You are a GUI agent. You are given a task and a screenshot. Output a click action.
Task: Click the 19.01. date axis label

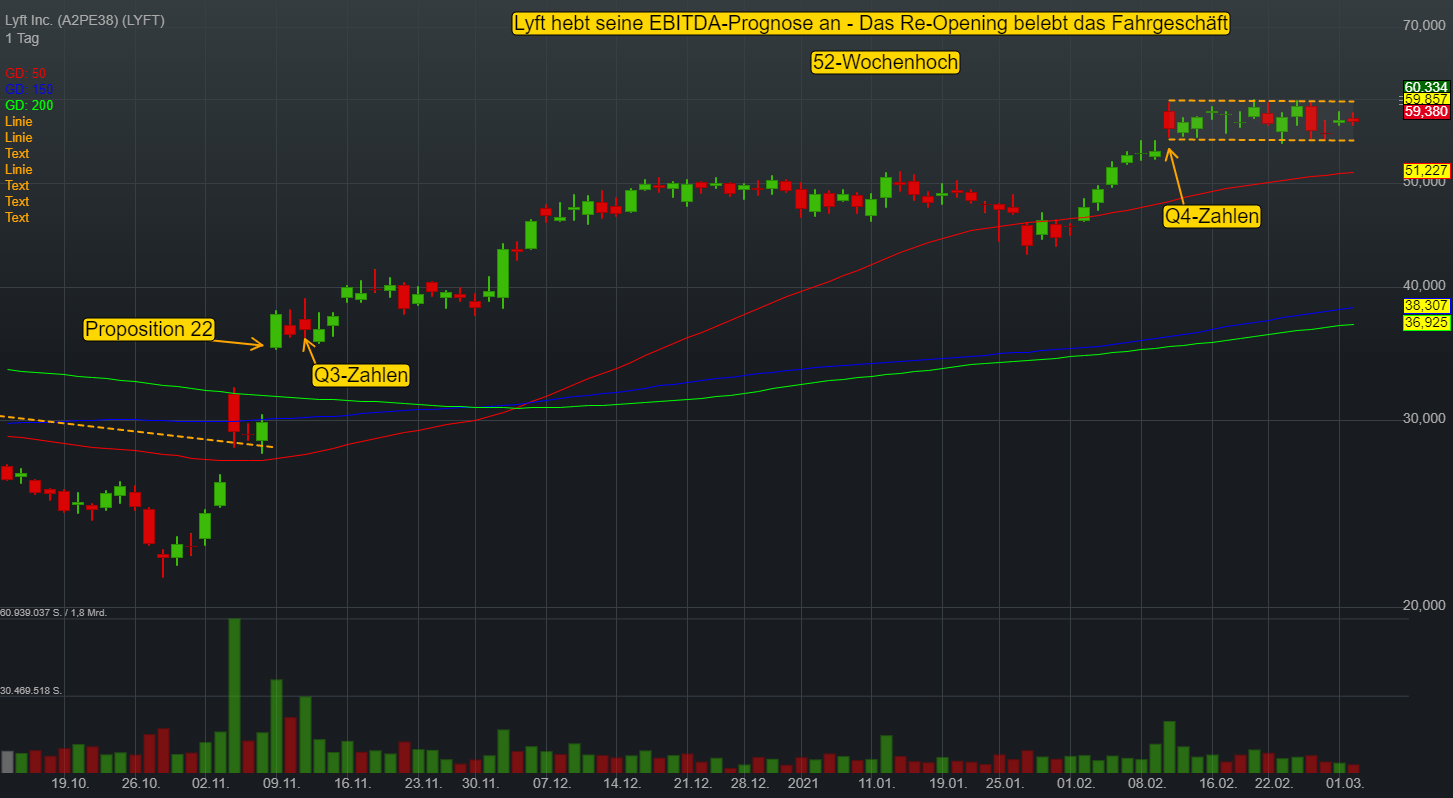947,783
